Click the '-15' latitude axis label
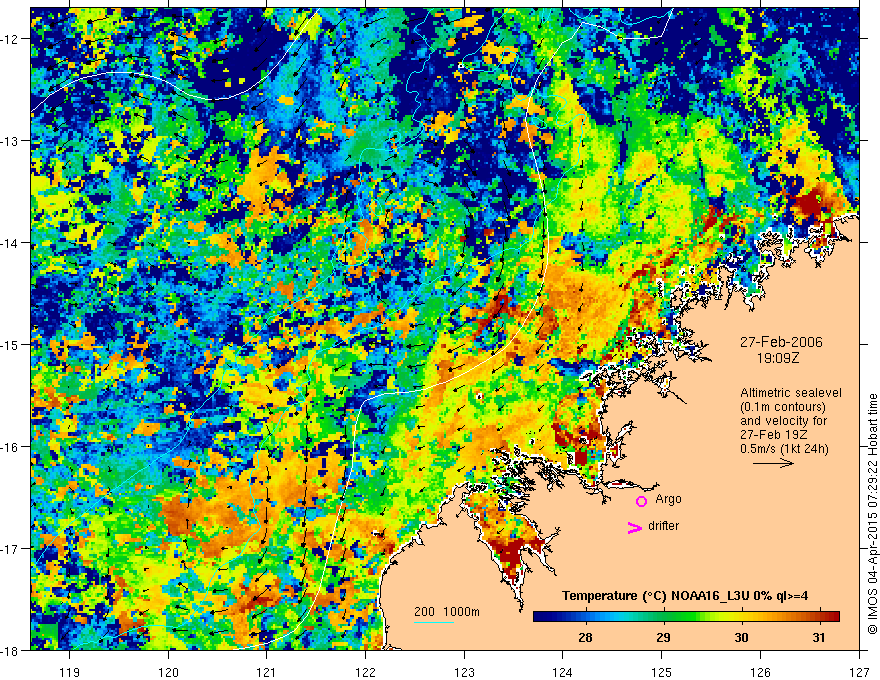 click(x=11, y=345)
